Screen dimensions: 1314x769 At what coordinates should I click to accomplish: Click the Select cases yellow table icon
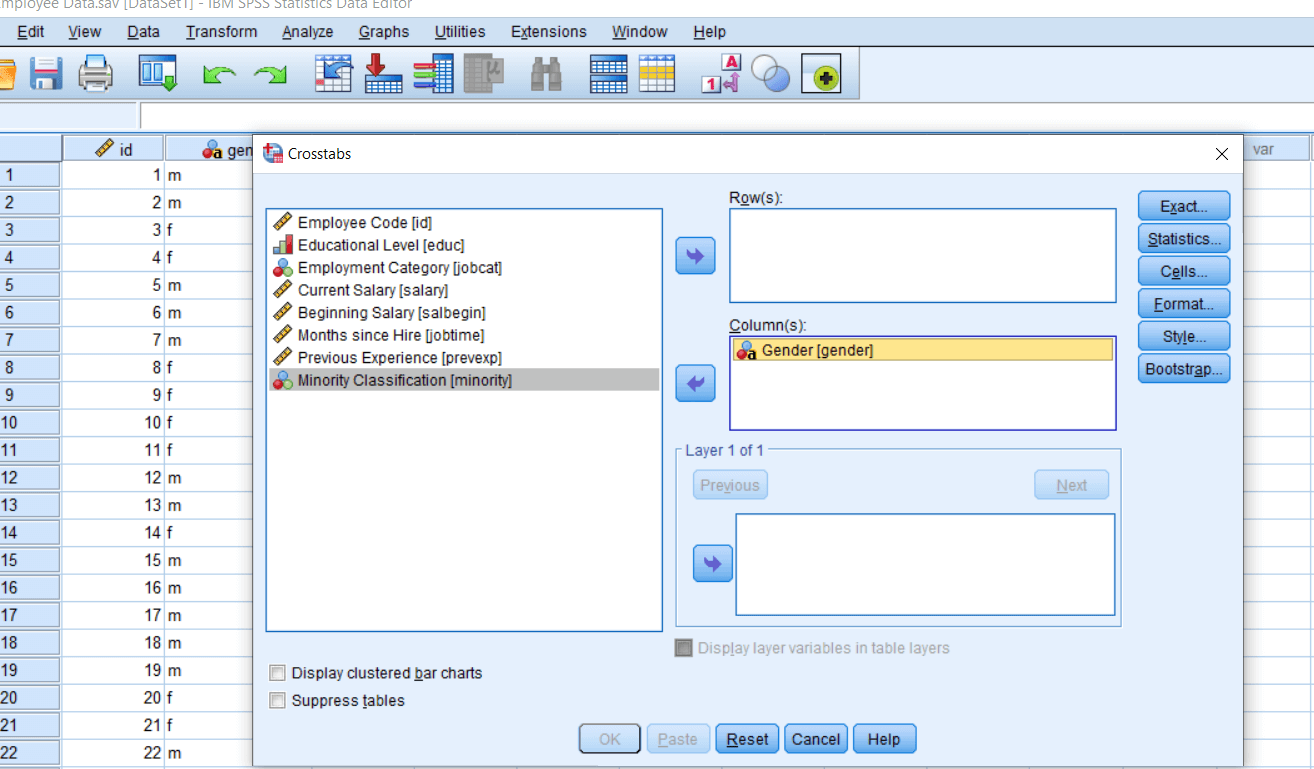point(657,74)
